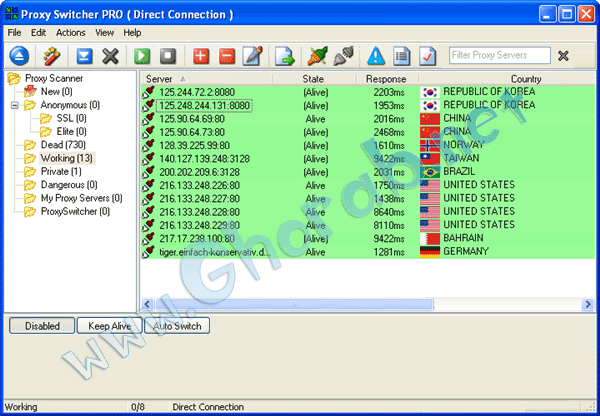Sort by the Country column header

507,79
